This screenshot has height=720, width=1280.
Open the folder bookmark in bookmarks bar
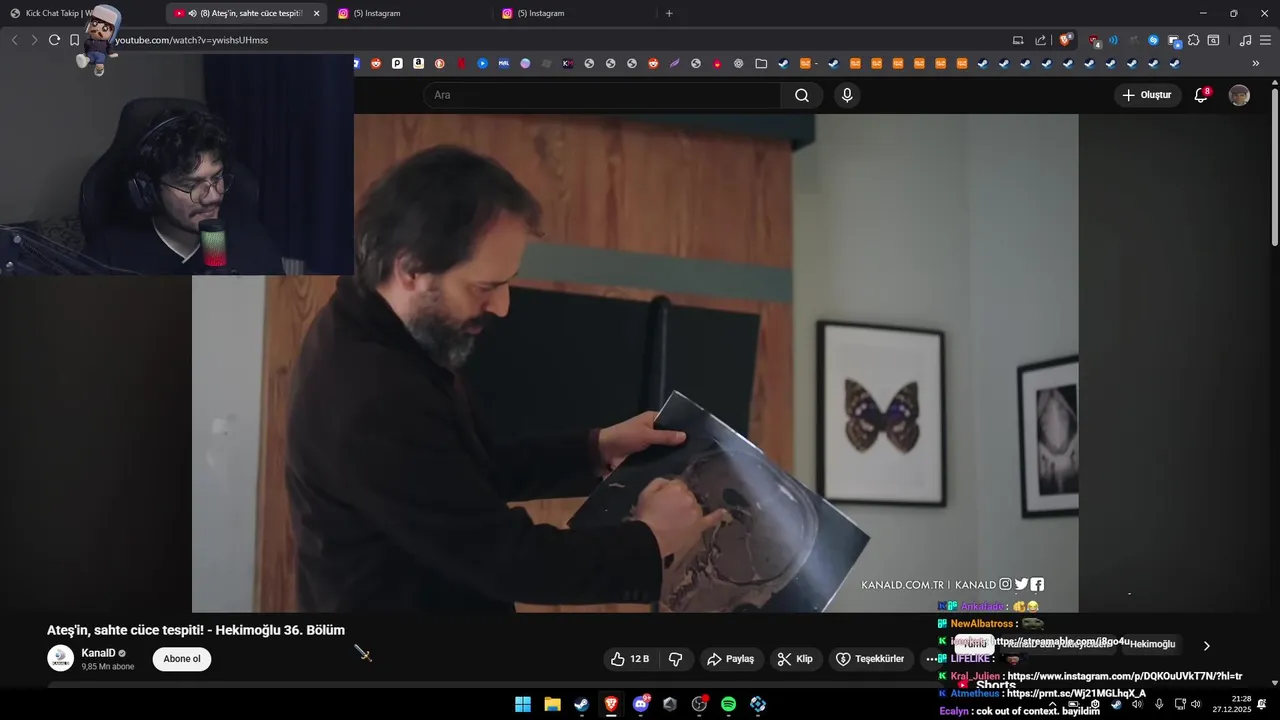[x=761, y=63]
